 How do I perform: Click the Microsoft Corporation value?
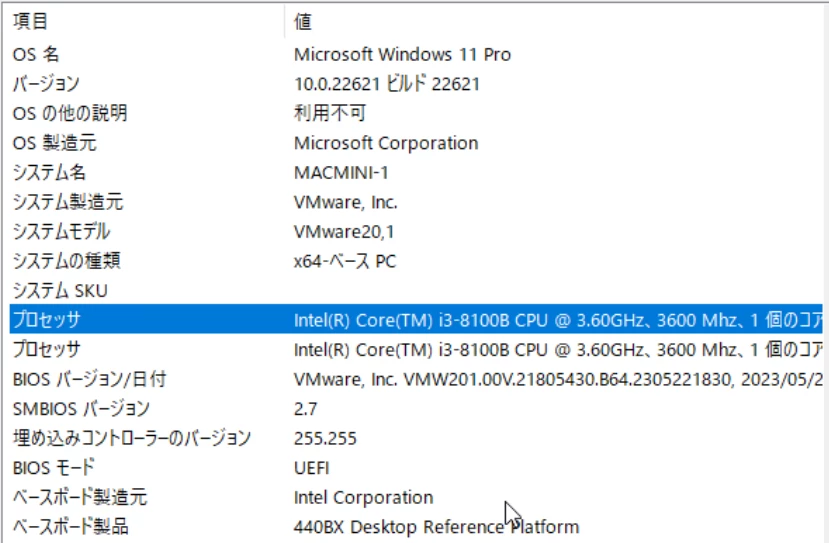click(386, 143)
